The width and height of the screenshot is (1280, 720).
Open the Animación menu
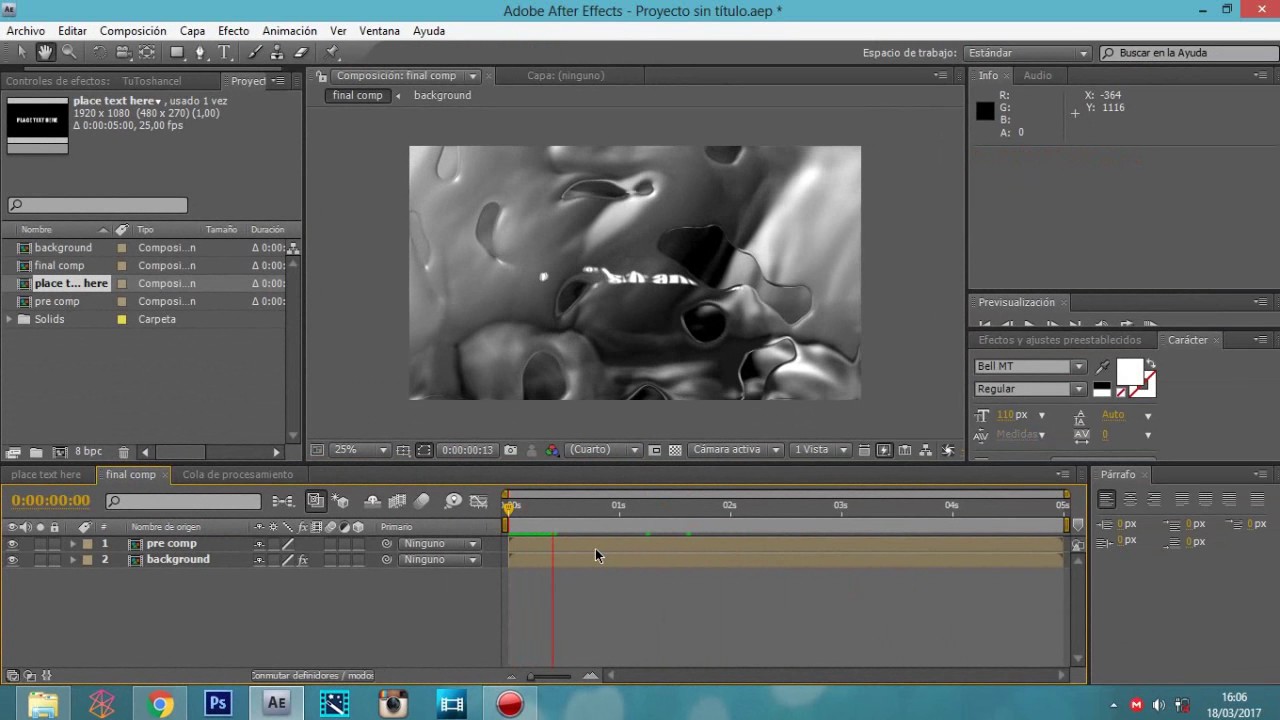290,31
